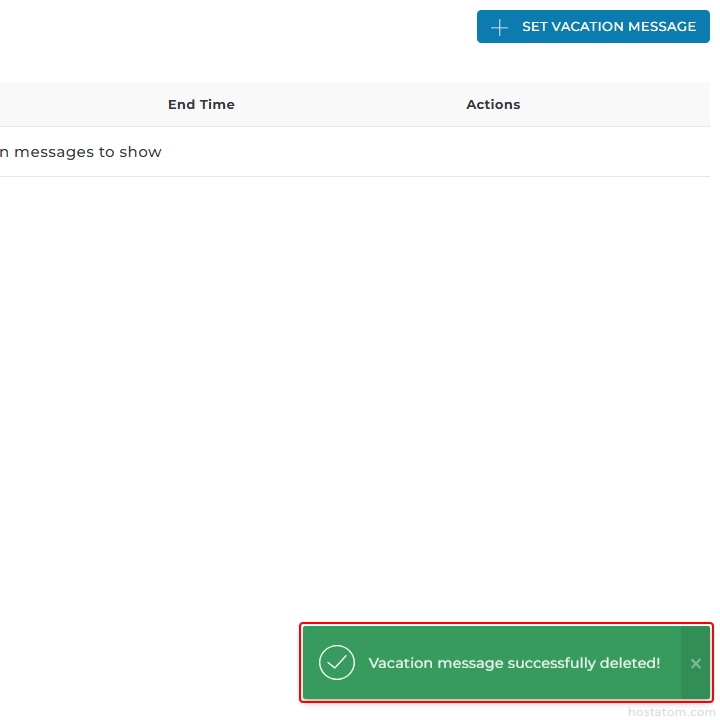Click the table header between End Time and Actions
720x720 pixels.
tap(350, 104)
